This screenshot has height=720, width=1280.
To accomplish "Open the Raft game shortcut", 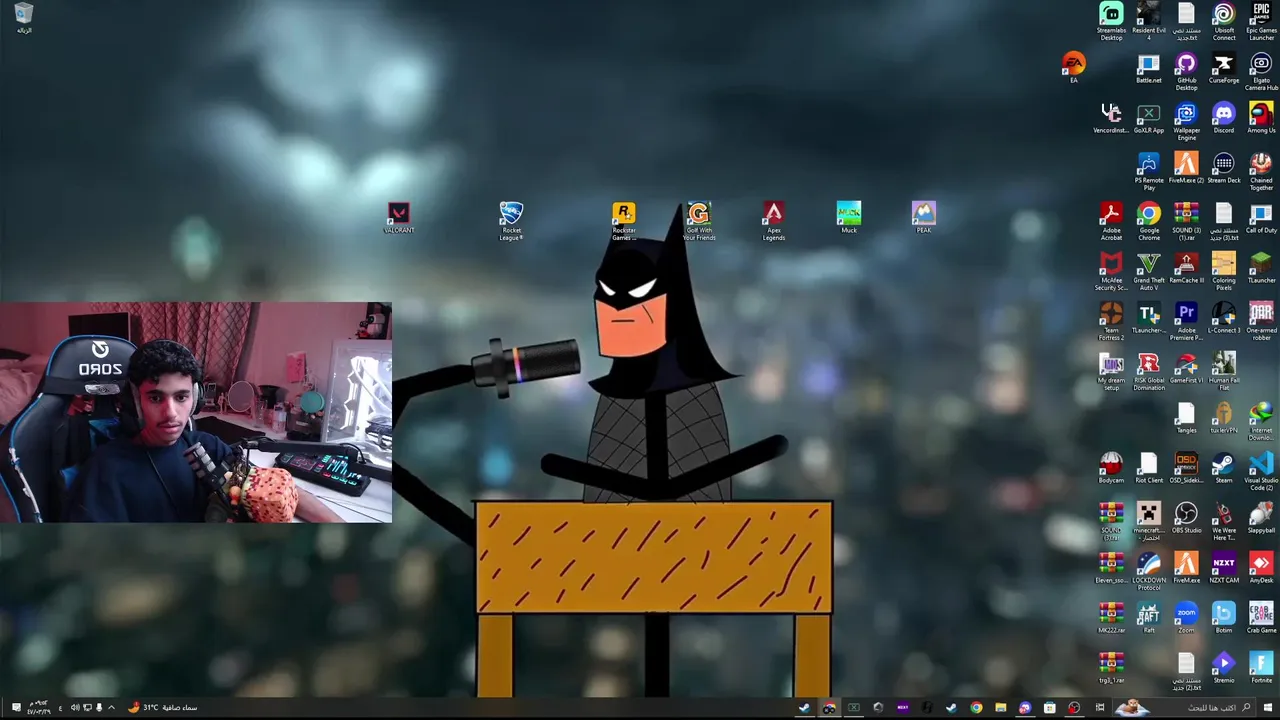I will coord(1149,618).
